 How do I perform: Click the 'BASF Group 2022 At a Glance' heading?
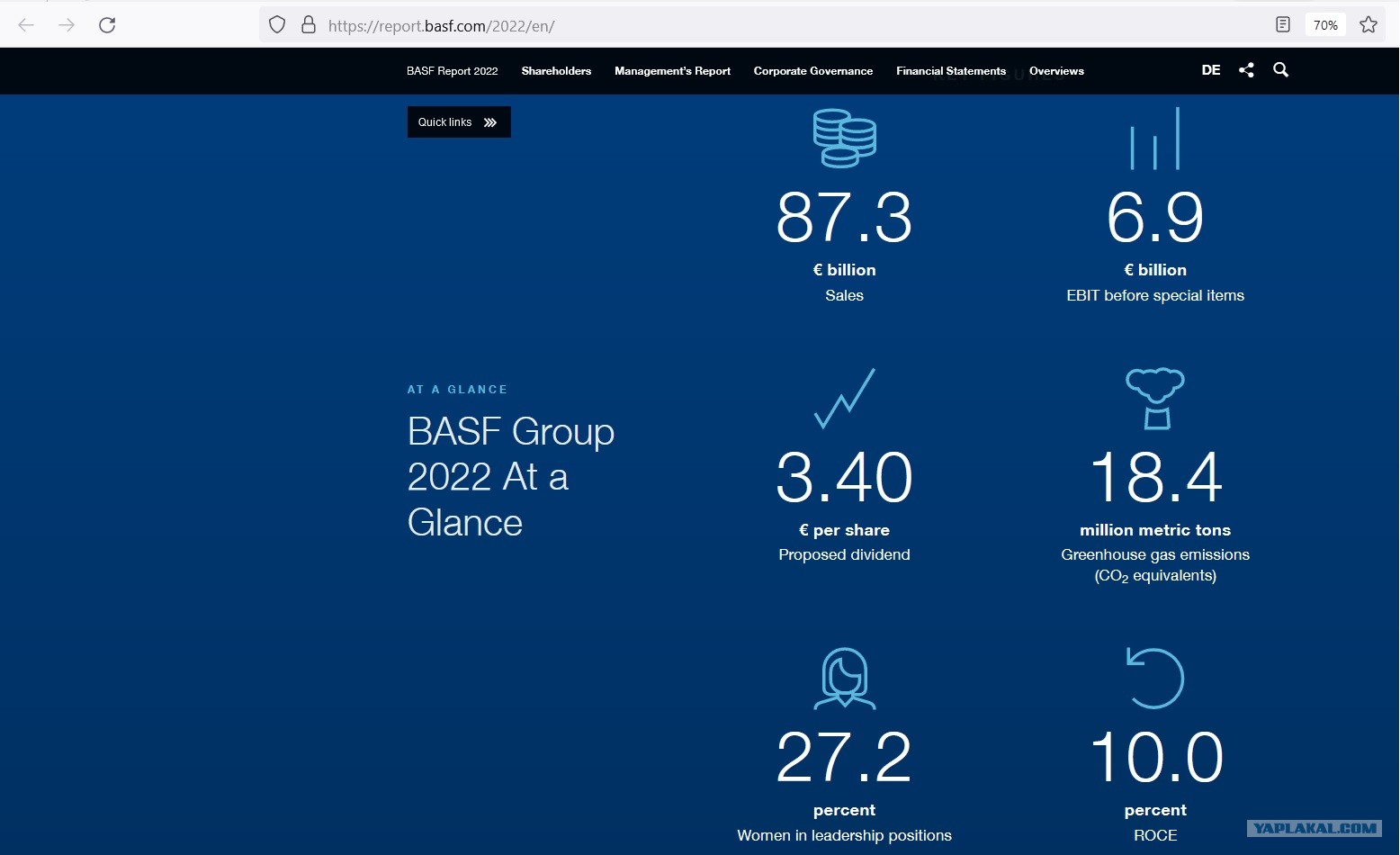click(511, 477)
